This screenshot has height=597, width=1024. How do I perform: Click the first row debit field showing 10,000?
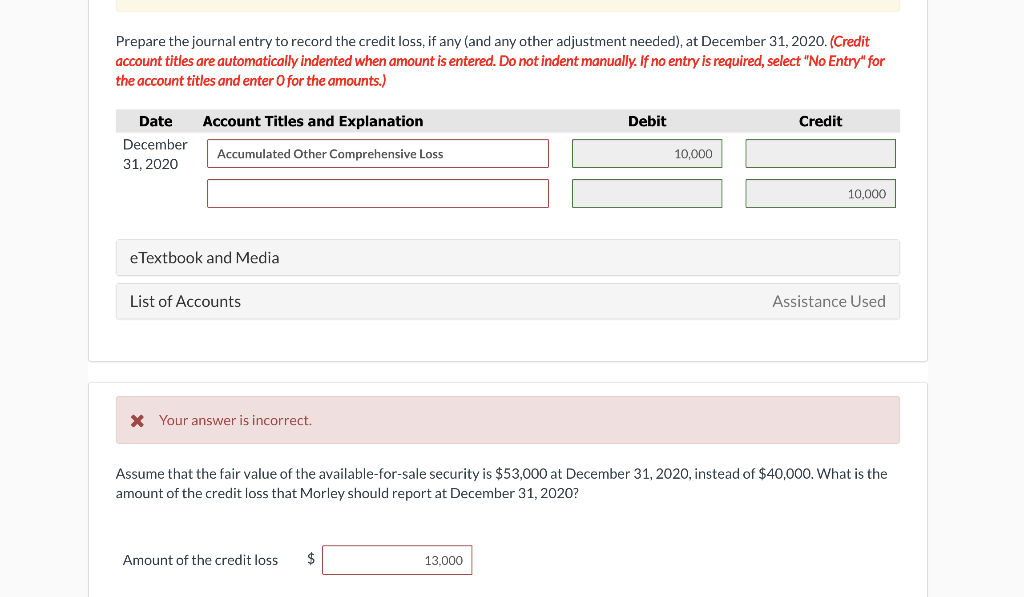coord(647,153)
